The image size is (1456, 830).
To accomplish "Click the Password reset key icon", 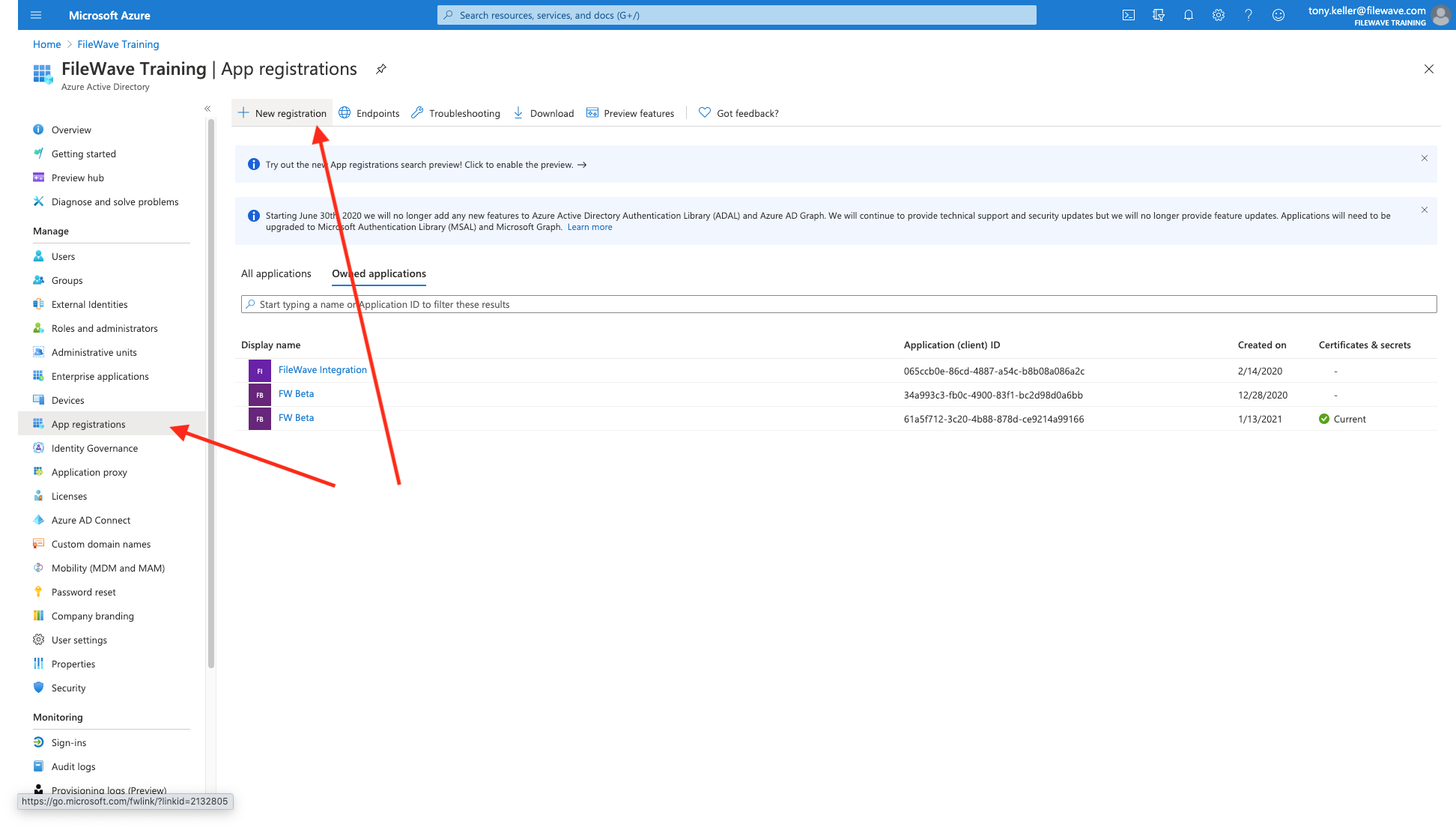I will point(38,592).
